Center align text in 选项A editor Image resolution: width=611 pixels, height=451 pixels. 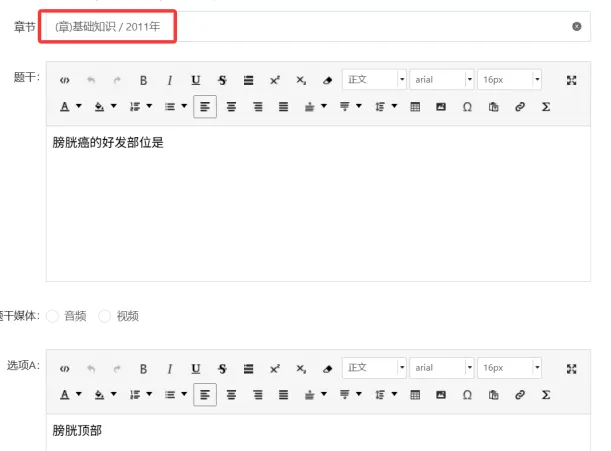click(x=231, y=394)
